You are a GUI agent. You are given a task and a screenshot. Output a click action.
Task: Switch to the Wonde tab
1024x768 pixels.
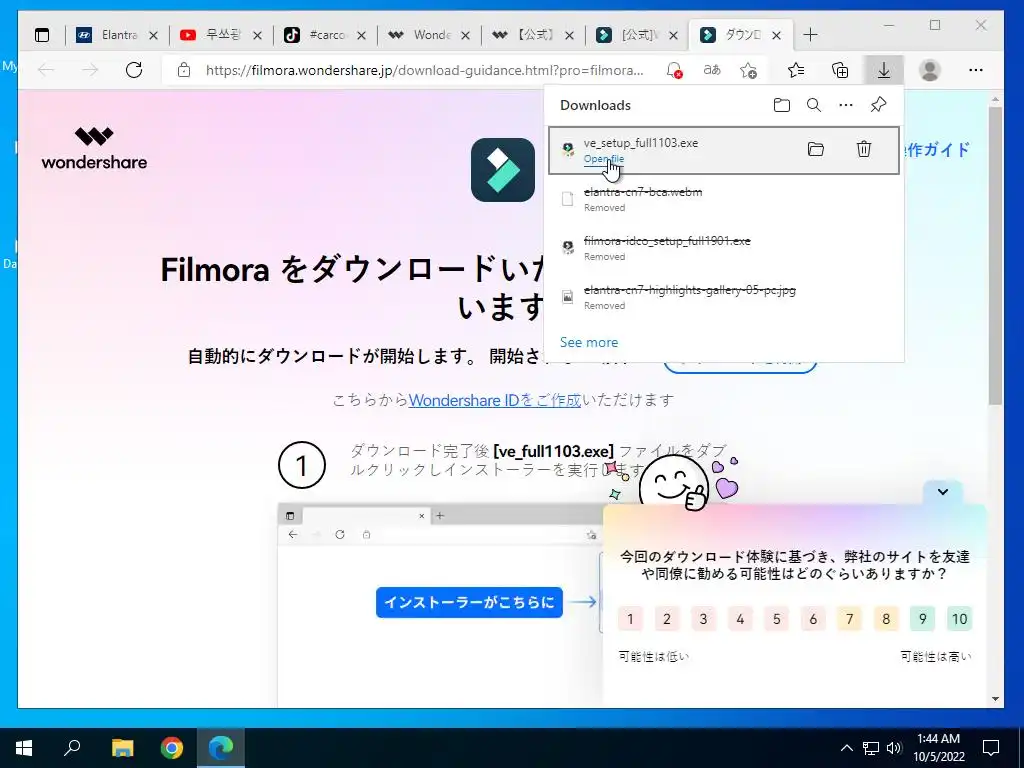click(x=429, y=35)
